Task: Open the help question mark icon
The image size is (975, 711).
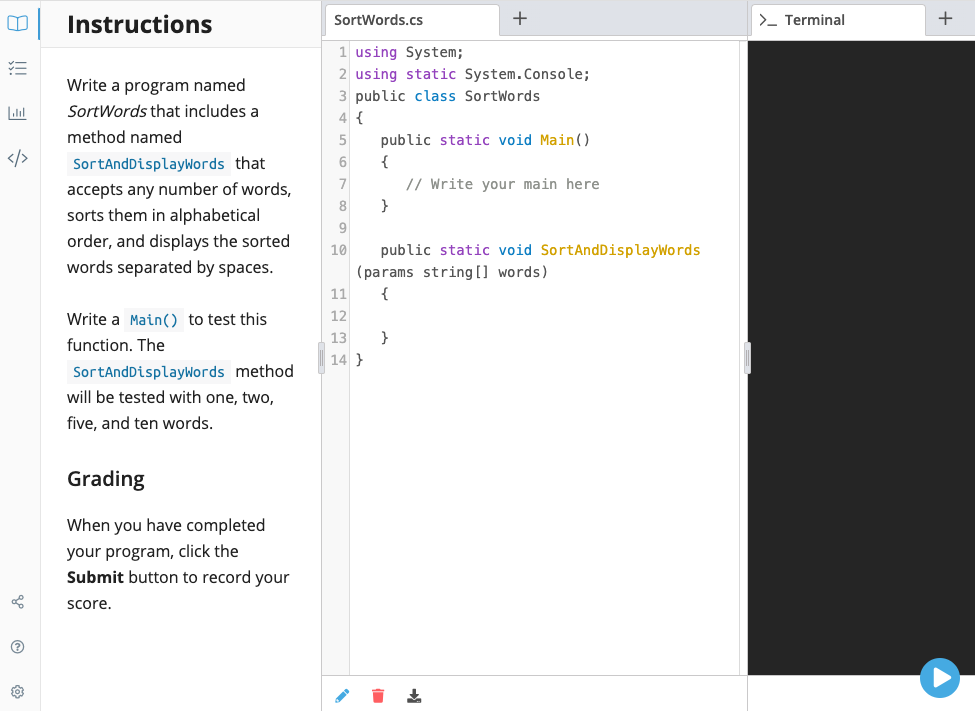Action: click(17, 646)
